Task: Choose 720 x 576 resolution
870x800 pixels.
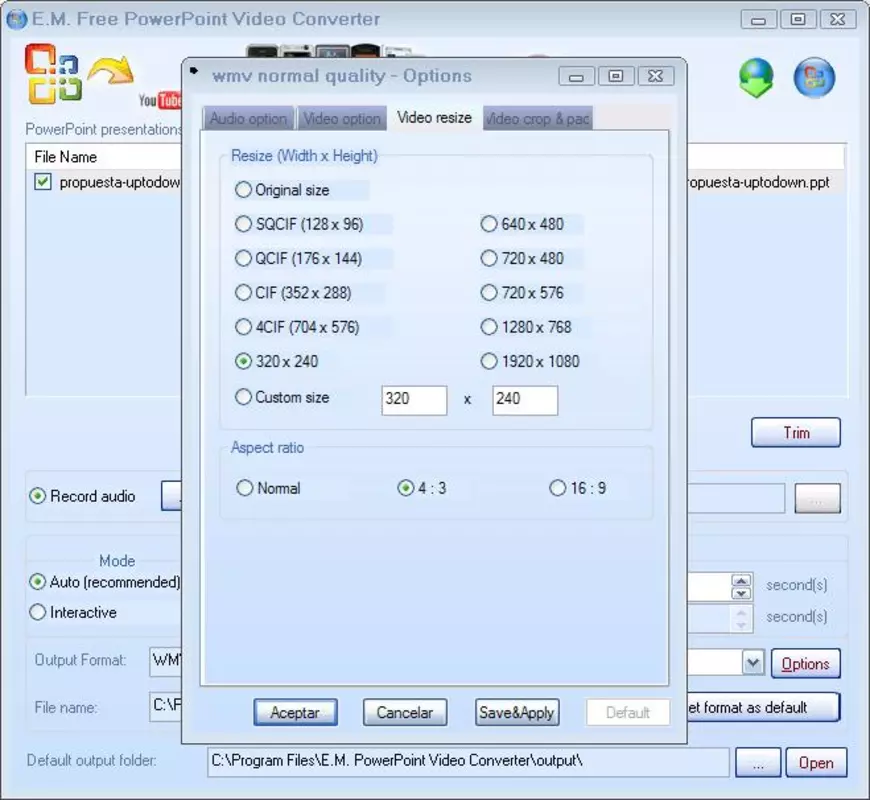Action: 489,293
